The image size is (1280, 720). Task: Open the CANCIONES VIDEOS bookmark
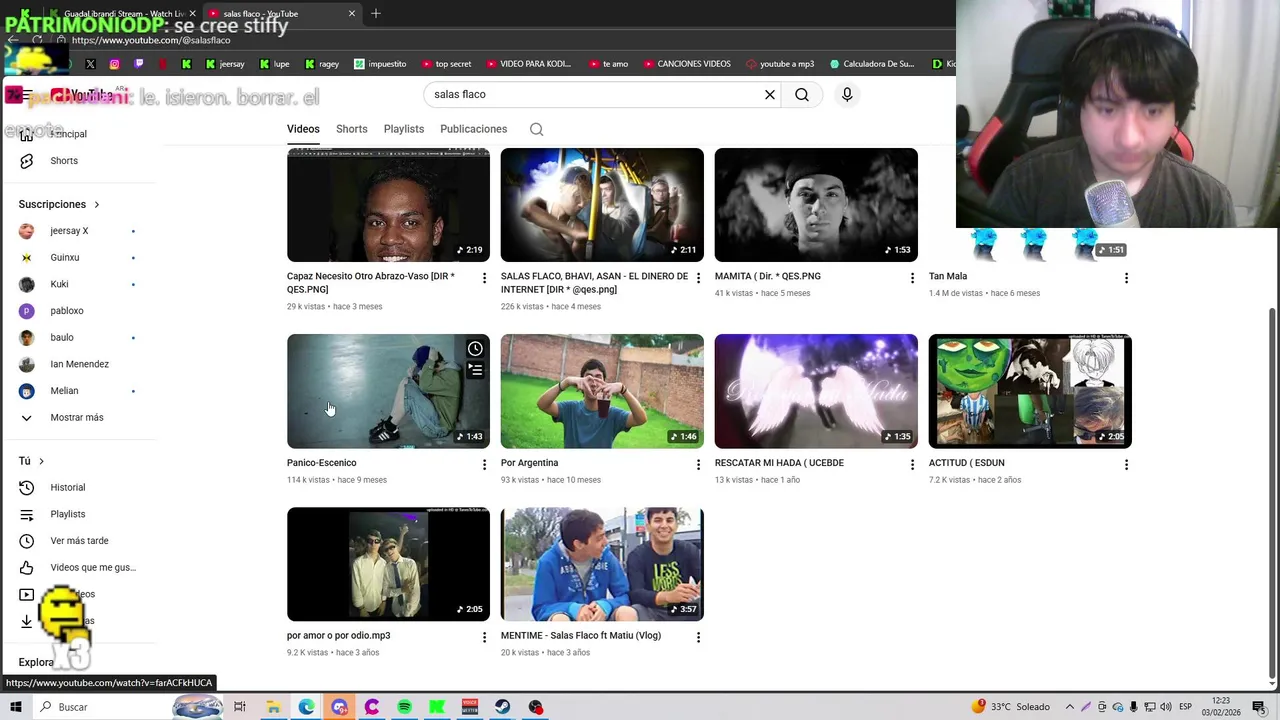(x=686, y=64)
